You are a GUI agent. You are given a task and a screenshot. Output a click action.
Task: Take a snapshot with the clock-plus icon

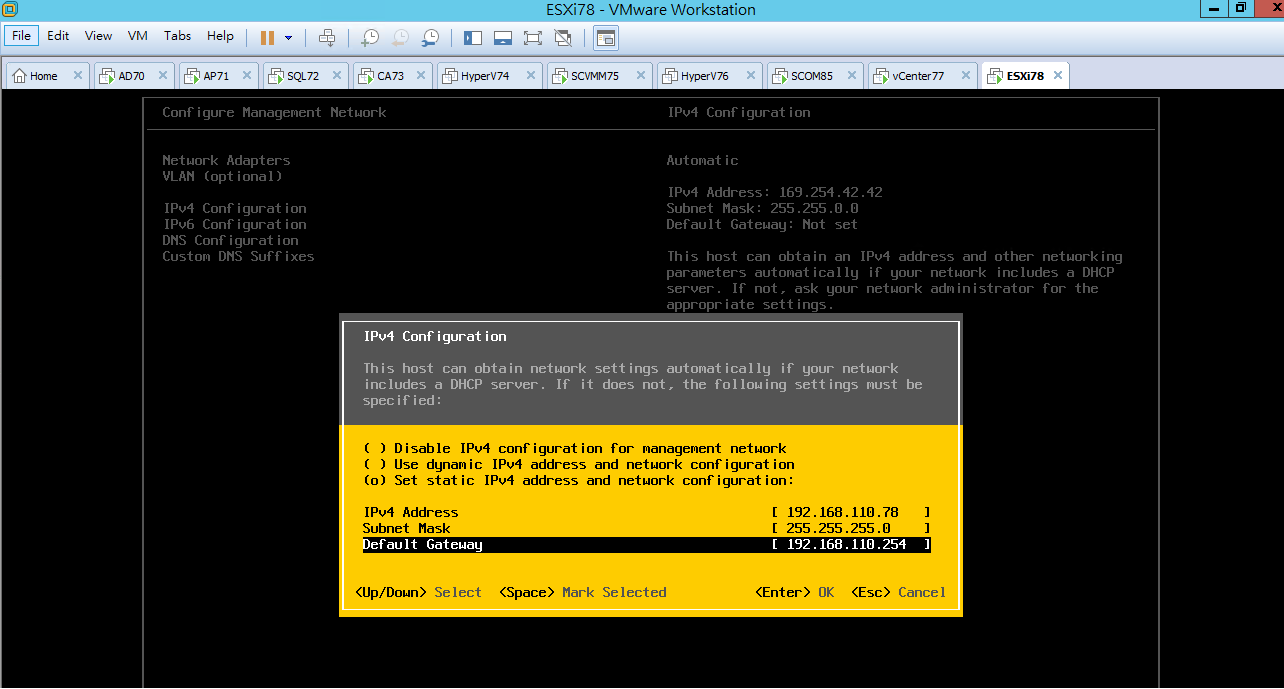coord(370,38)
